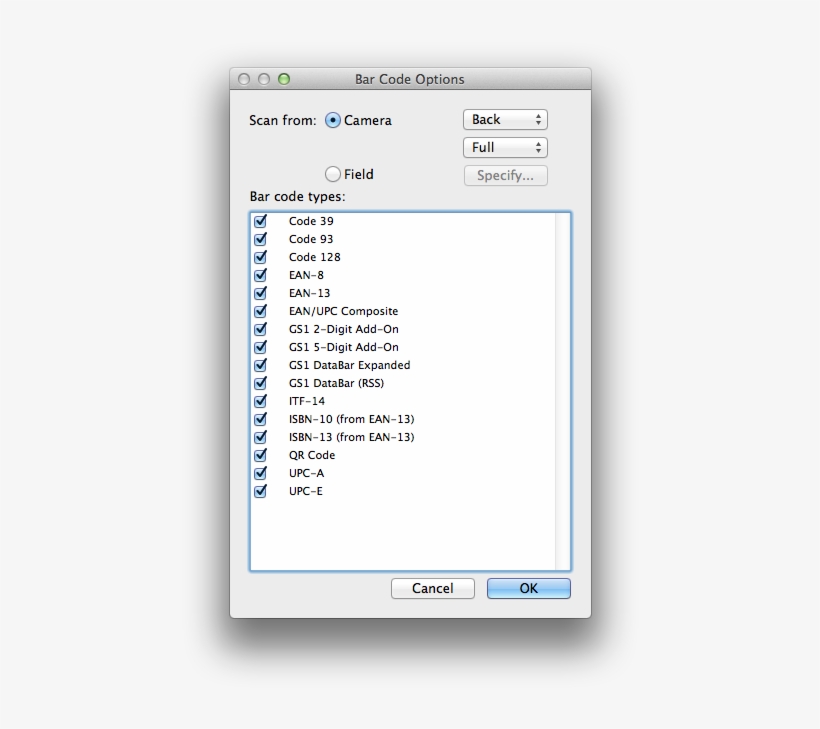Click the Specify... button
The height and width of the screenshot is (729, 820).
pyautogui.click(x=505, y=176)
